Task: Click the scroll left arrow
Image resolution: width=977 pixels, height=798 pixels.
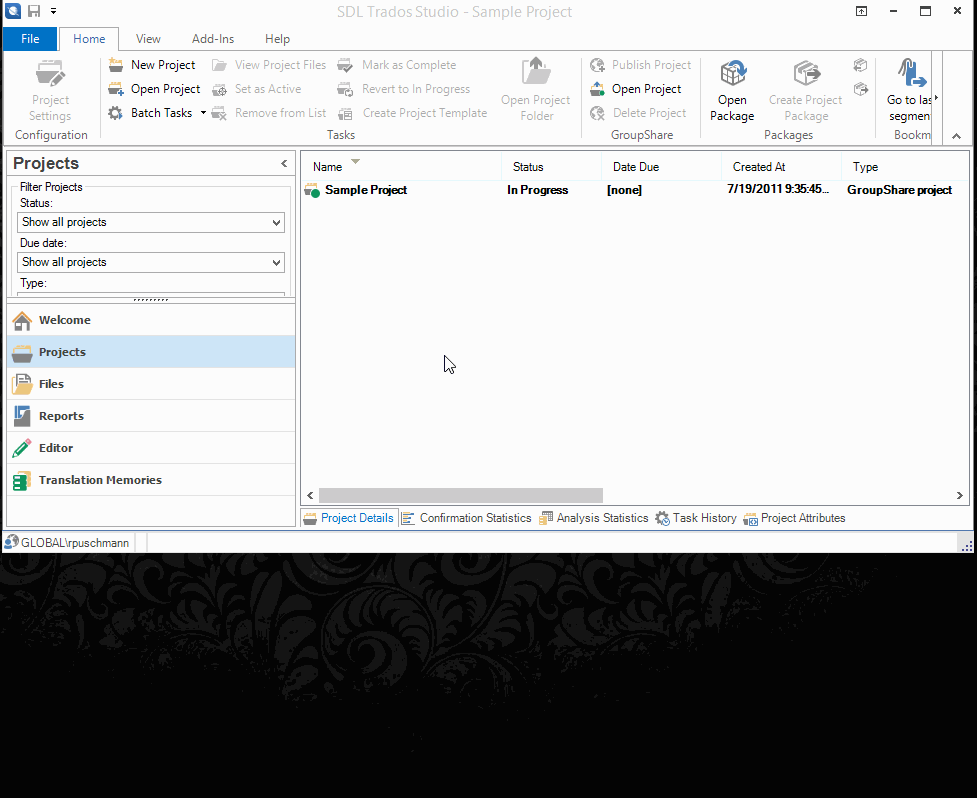Action: click(x=310, y=495)
